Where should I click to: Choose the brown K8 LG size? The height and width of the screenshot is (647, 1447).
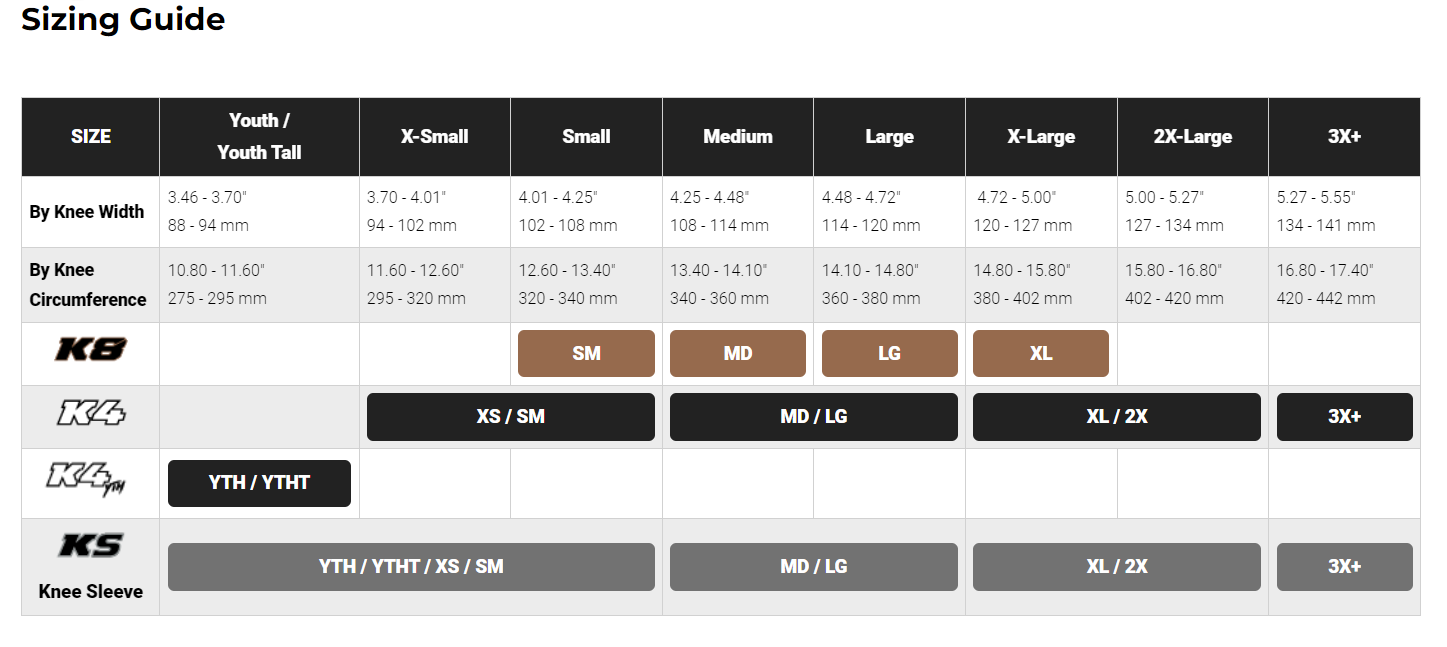pyautogui.click(x=889, y=354)
